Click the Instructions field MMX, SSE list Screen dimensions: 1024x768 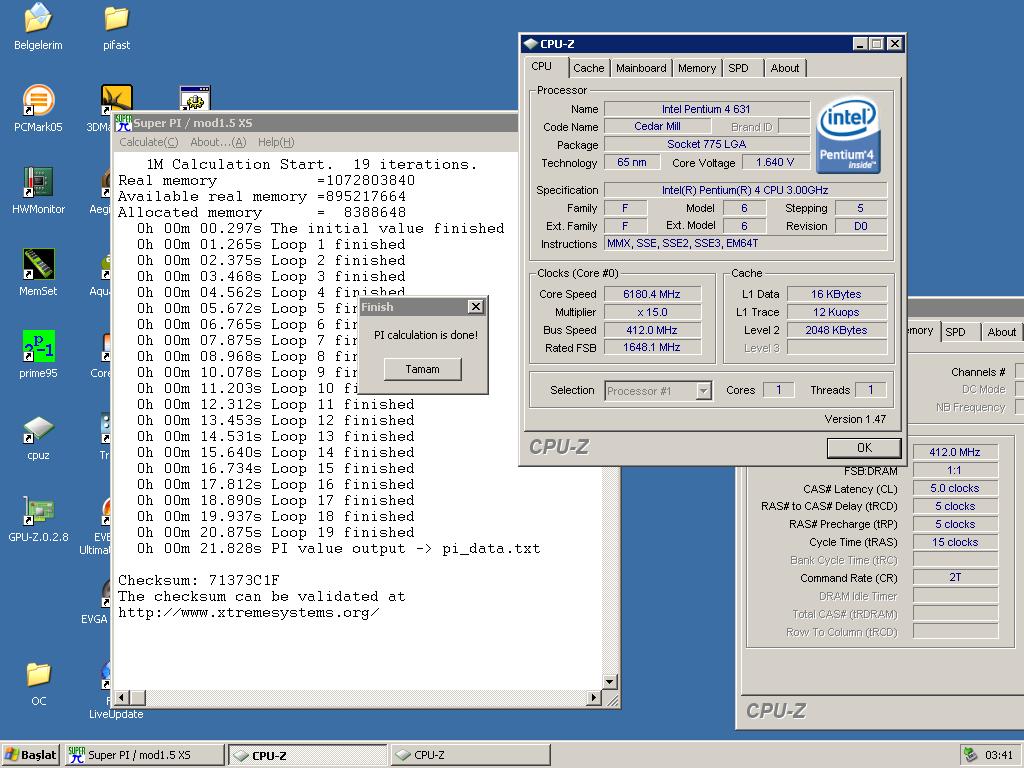tap(745, 243)
